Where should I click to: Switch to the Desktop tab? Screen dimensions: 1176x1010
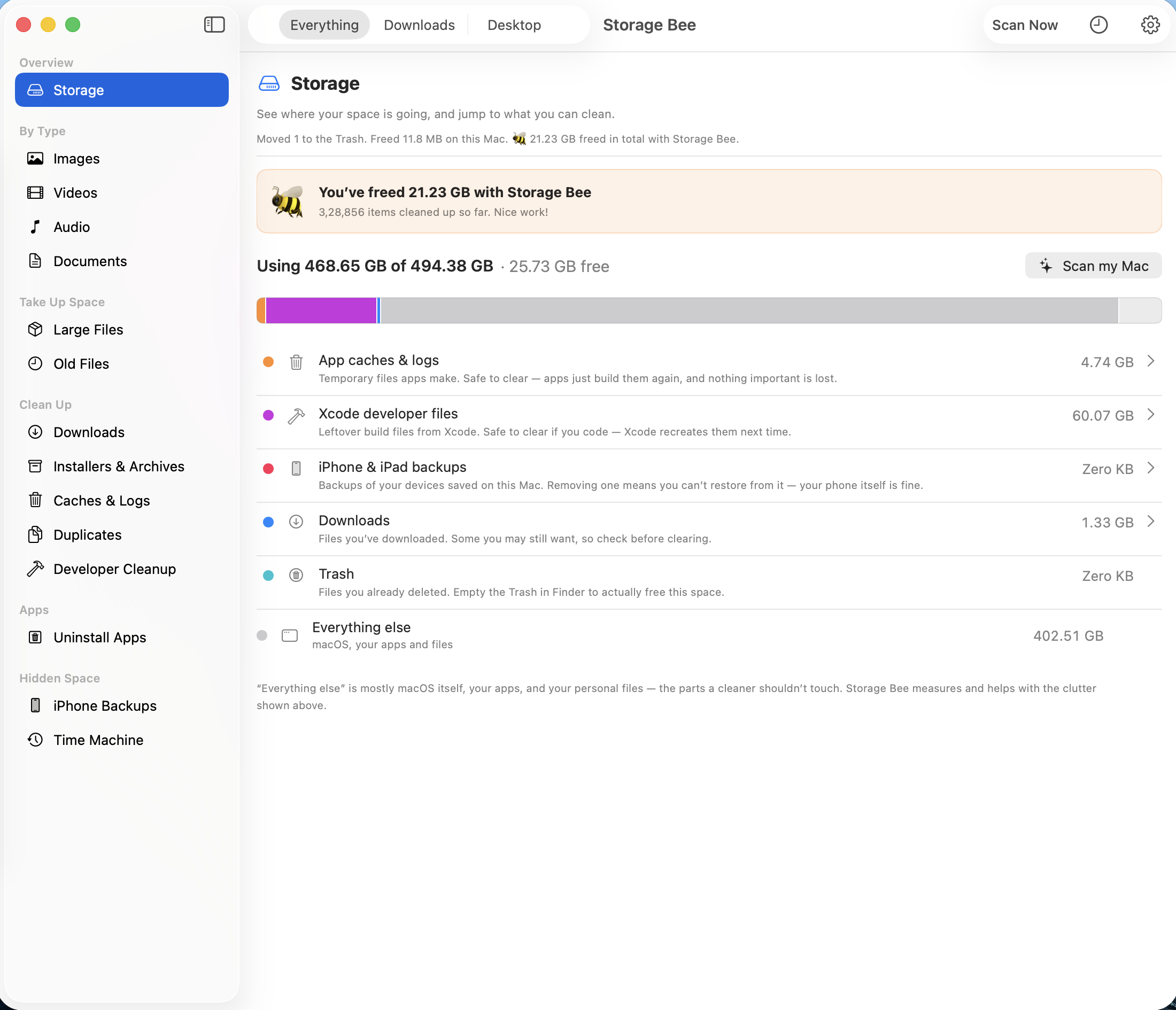pos(514,25)
